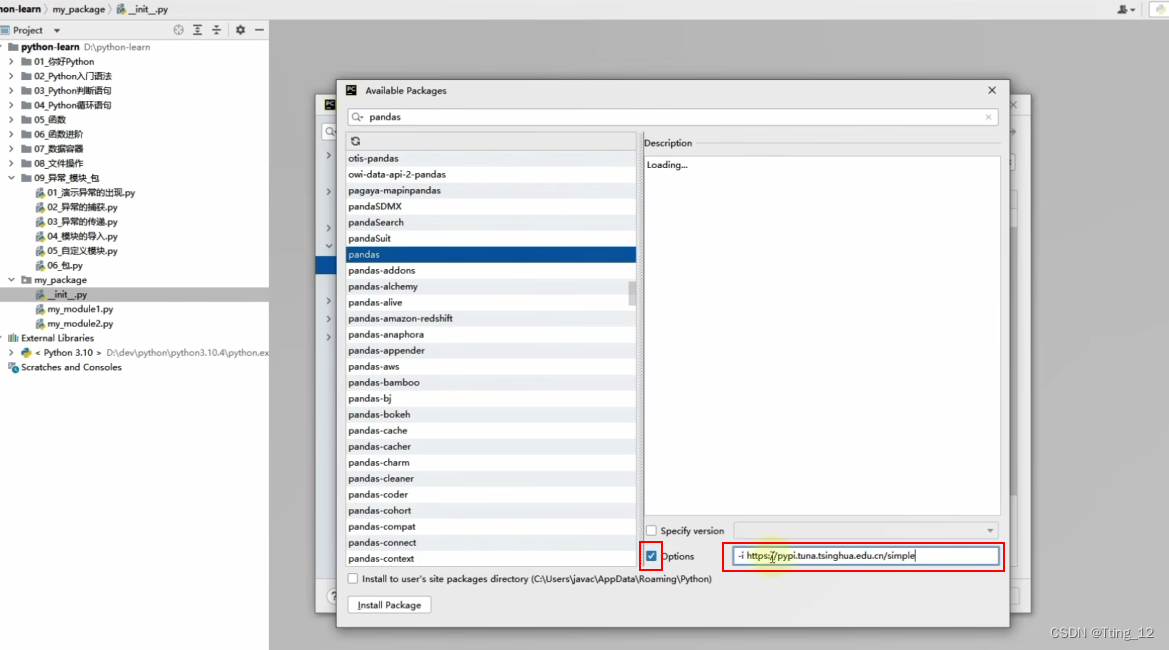Image resolution: width=1169 pixels, height=650 pixels.
Task: Collapse the 09_异常_模块_包 folder
Action: click(11, 178)
